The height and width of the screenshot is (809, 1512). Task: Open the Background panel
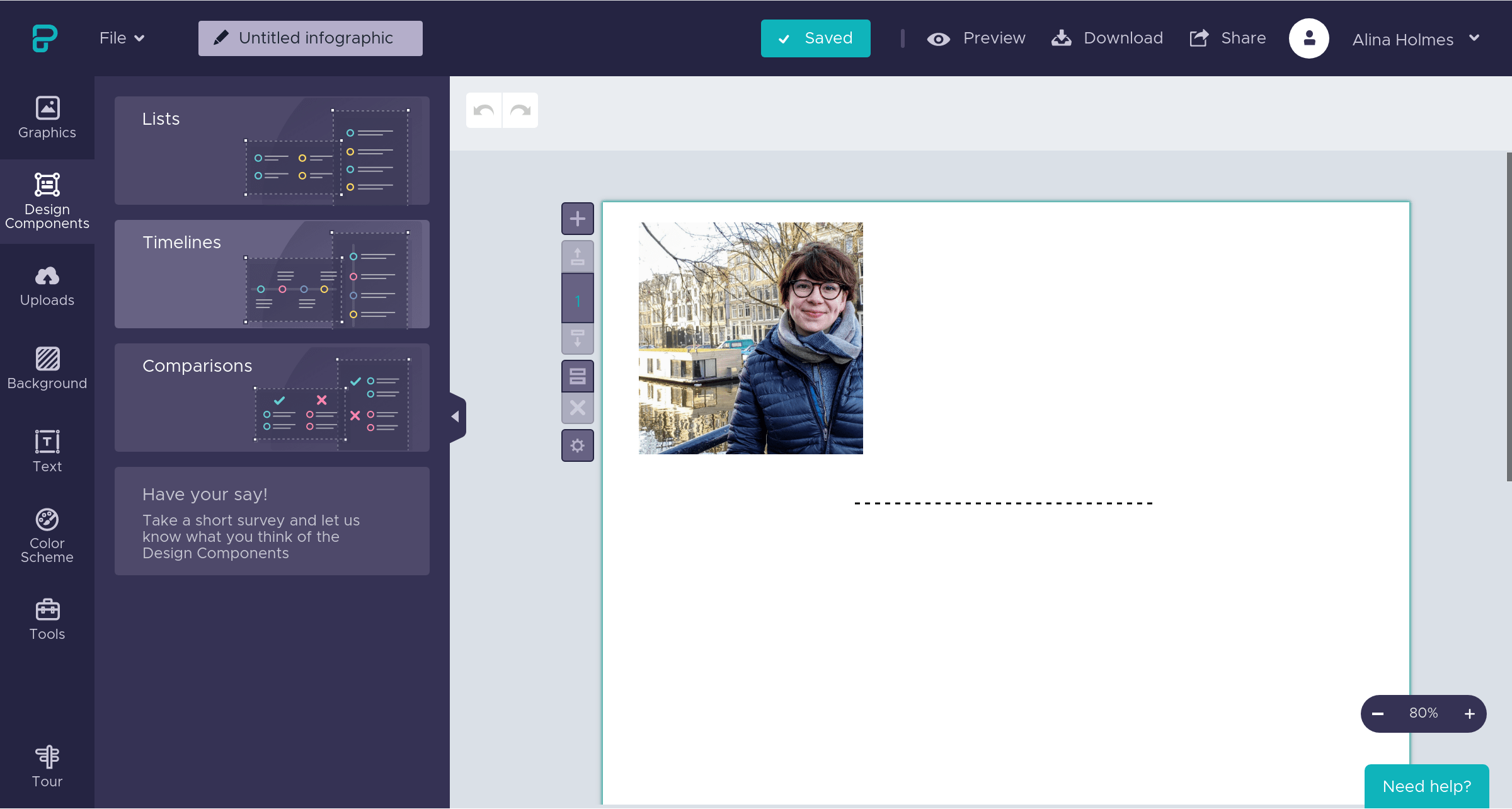(x=47, y=369)
